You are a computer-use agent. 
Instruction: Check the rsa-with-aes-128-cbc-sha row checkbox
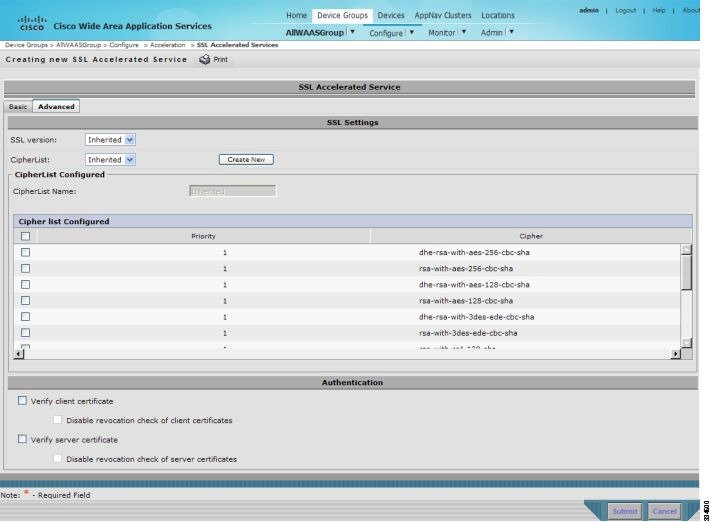coord(25,300)
